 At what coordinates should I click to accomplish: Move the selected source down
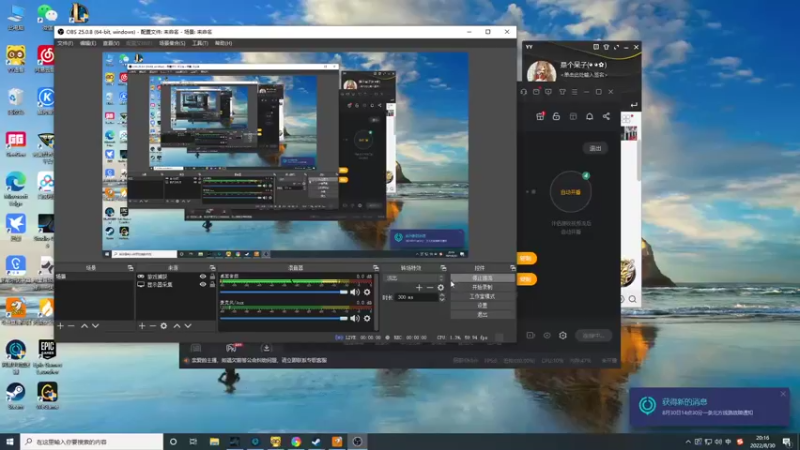pos(188,326)
